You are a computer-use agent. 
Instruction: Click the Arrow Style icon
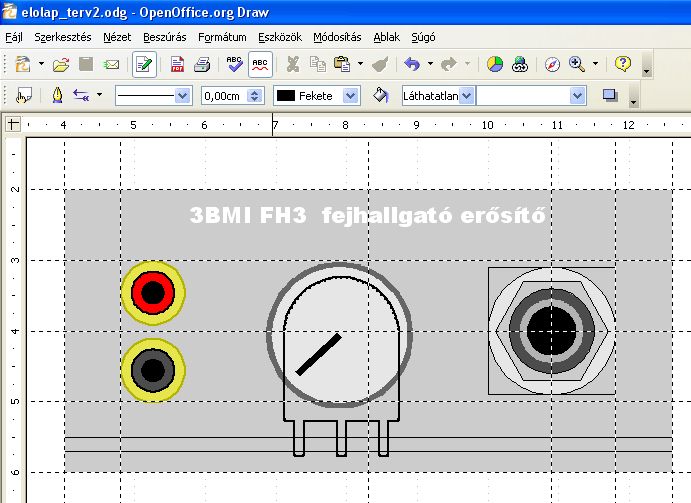coord(81,95)
